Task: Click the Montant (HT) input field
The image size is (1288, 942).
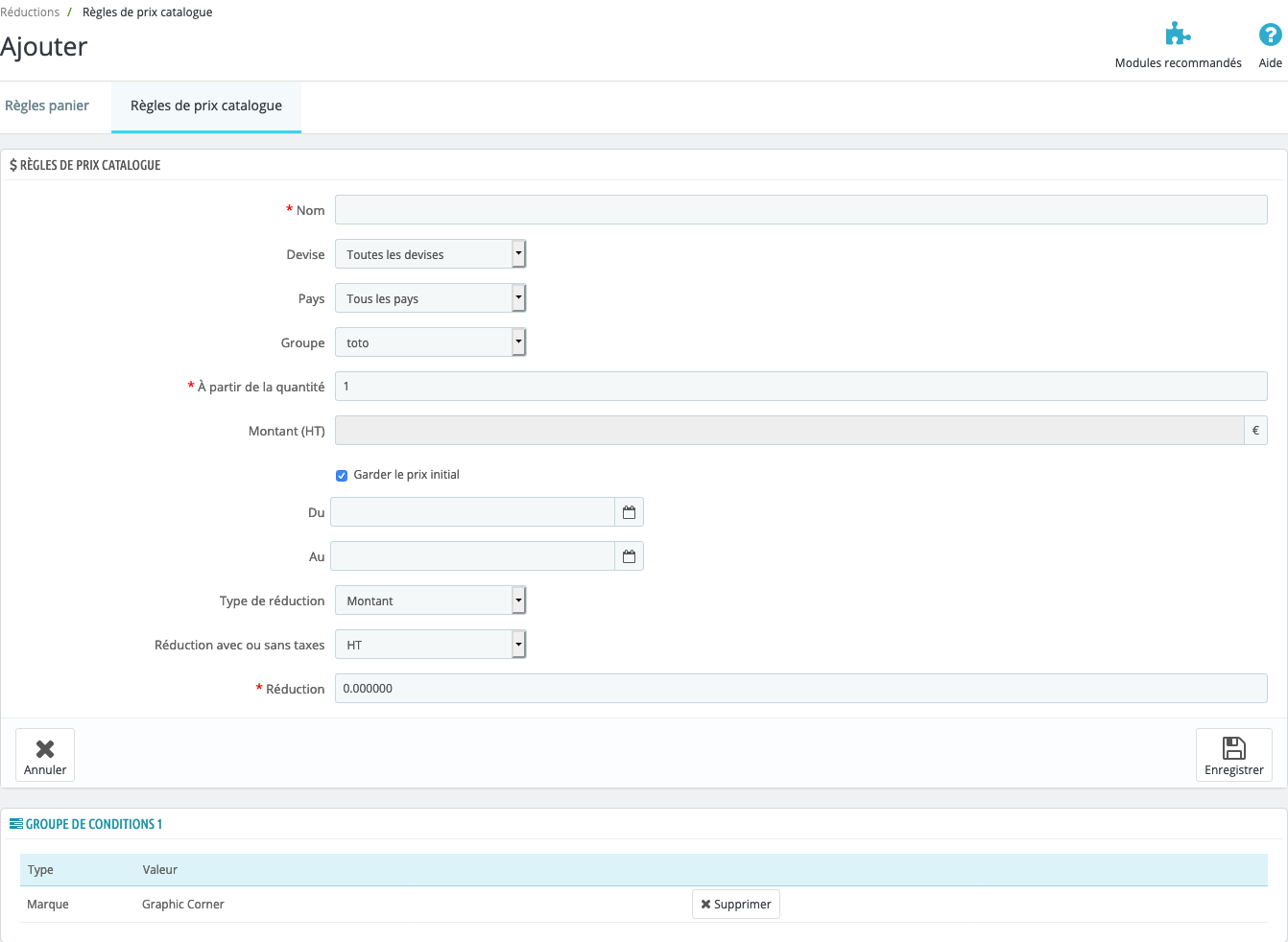Action: (790, 431)
